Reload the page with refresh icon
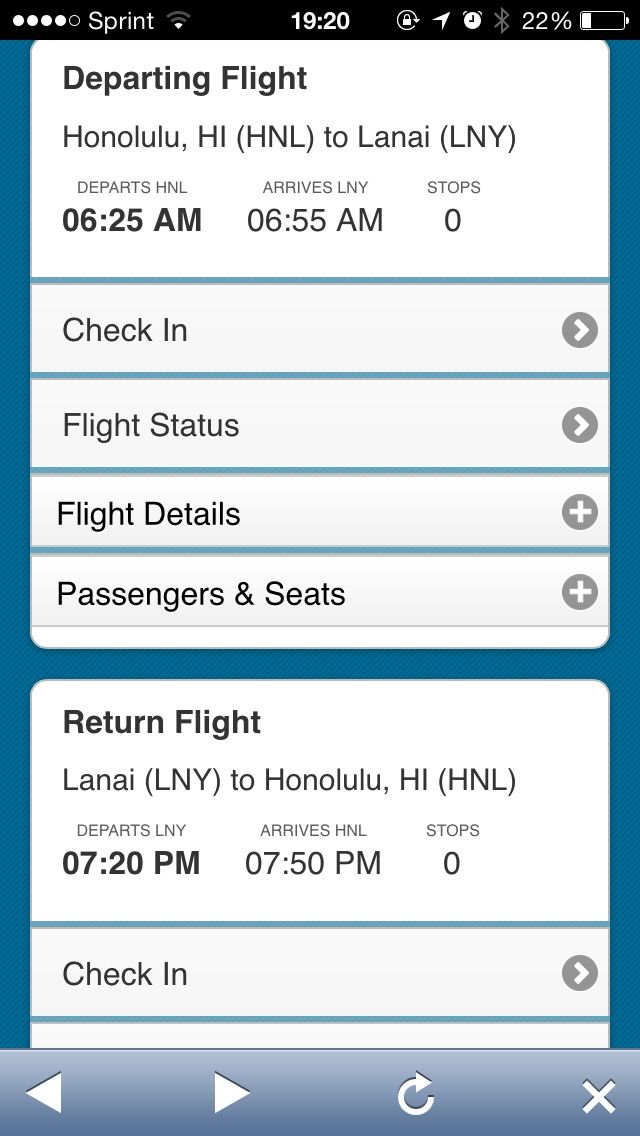640x1136 pixels. tap(415, 1093)
